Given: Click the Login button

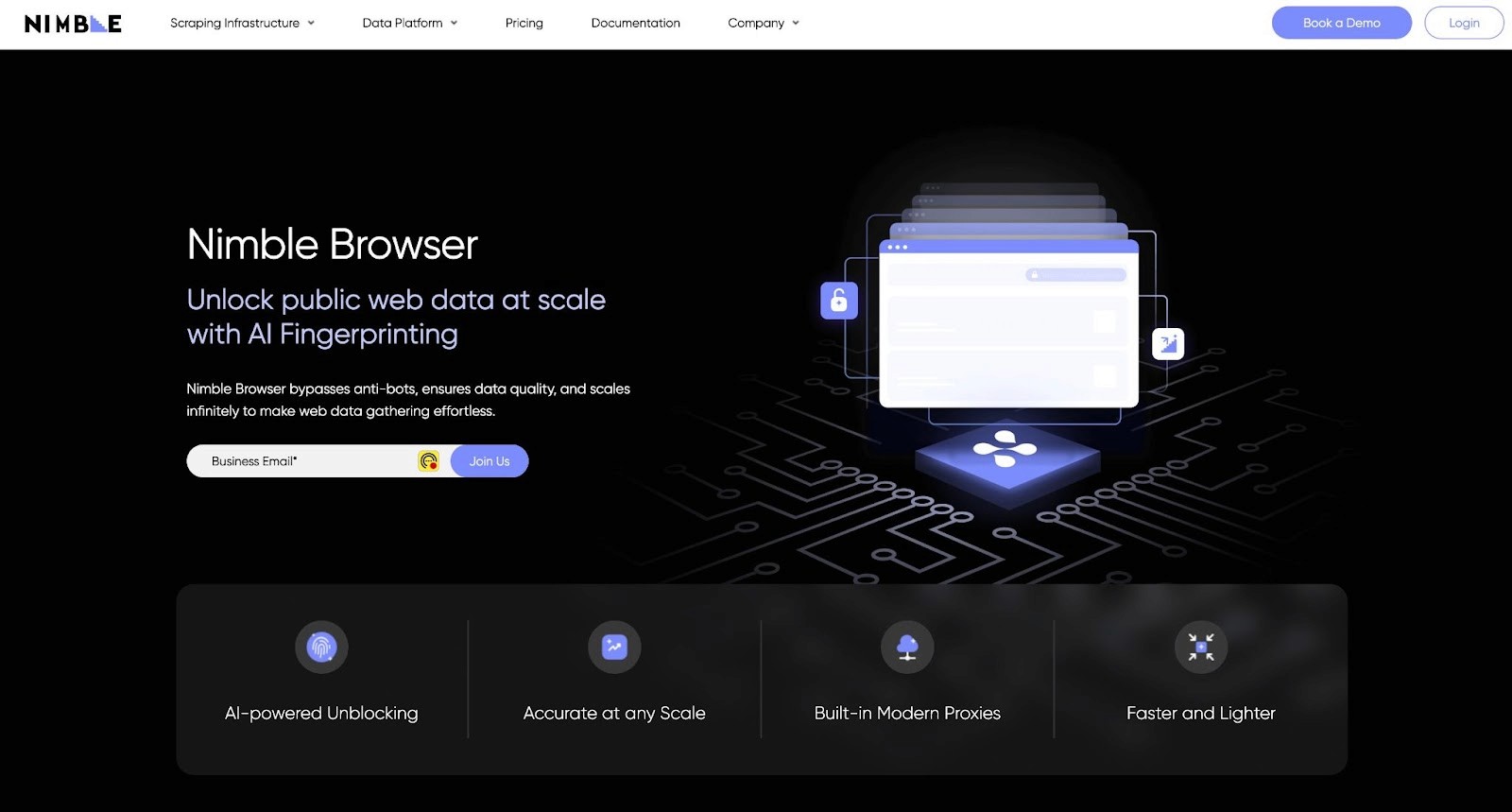Looking at the screenshot, I should coord(1464,23).
